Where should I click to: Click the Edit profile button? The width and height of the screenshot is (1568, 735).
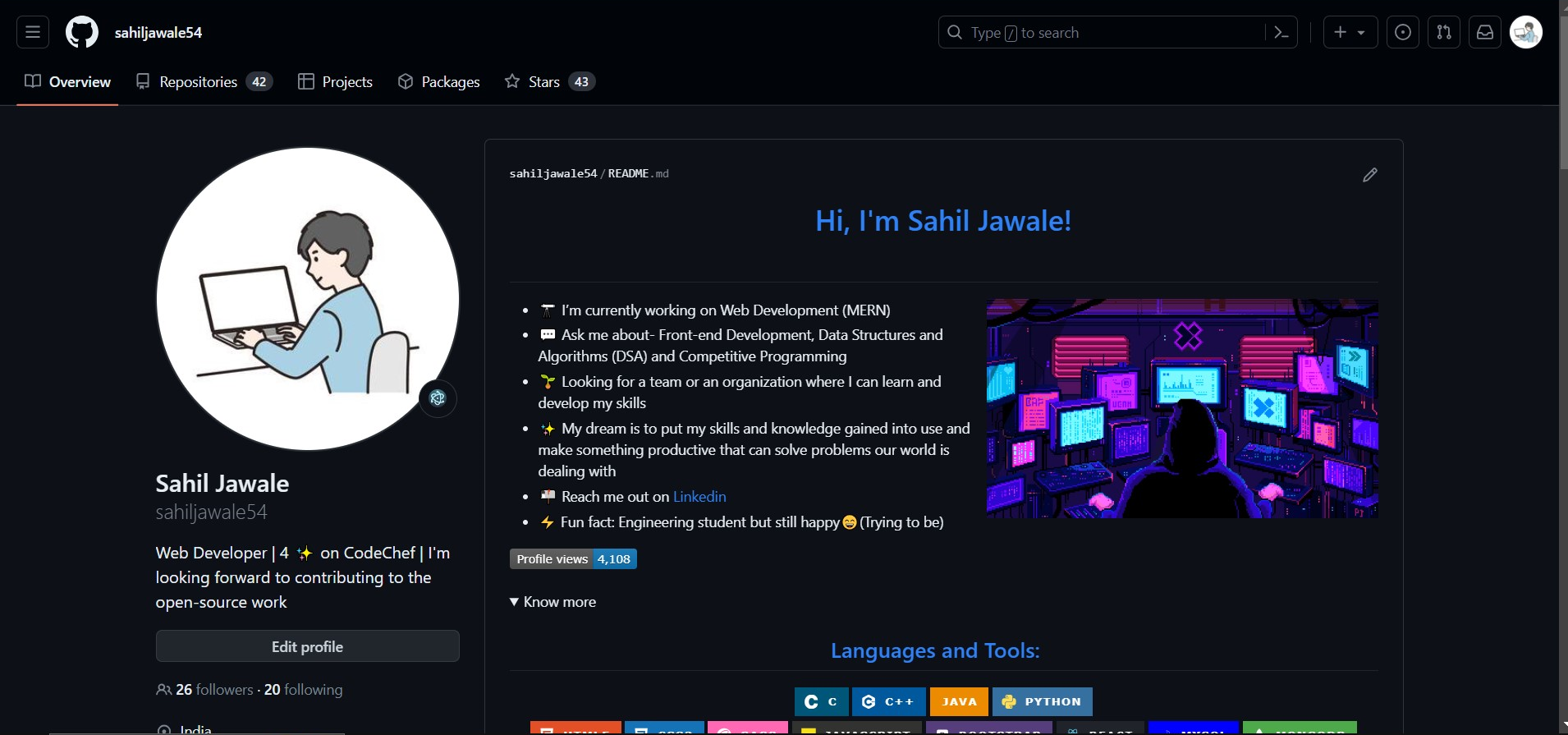tap(308, 646)
